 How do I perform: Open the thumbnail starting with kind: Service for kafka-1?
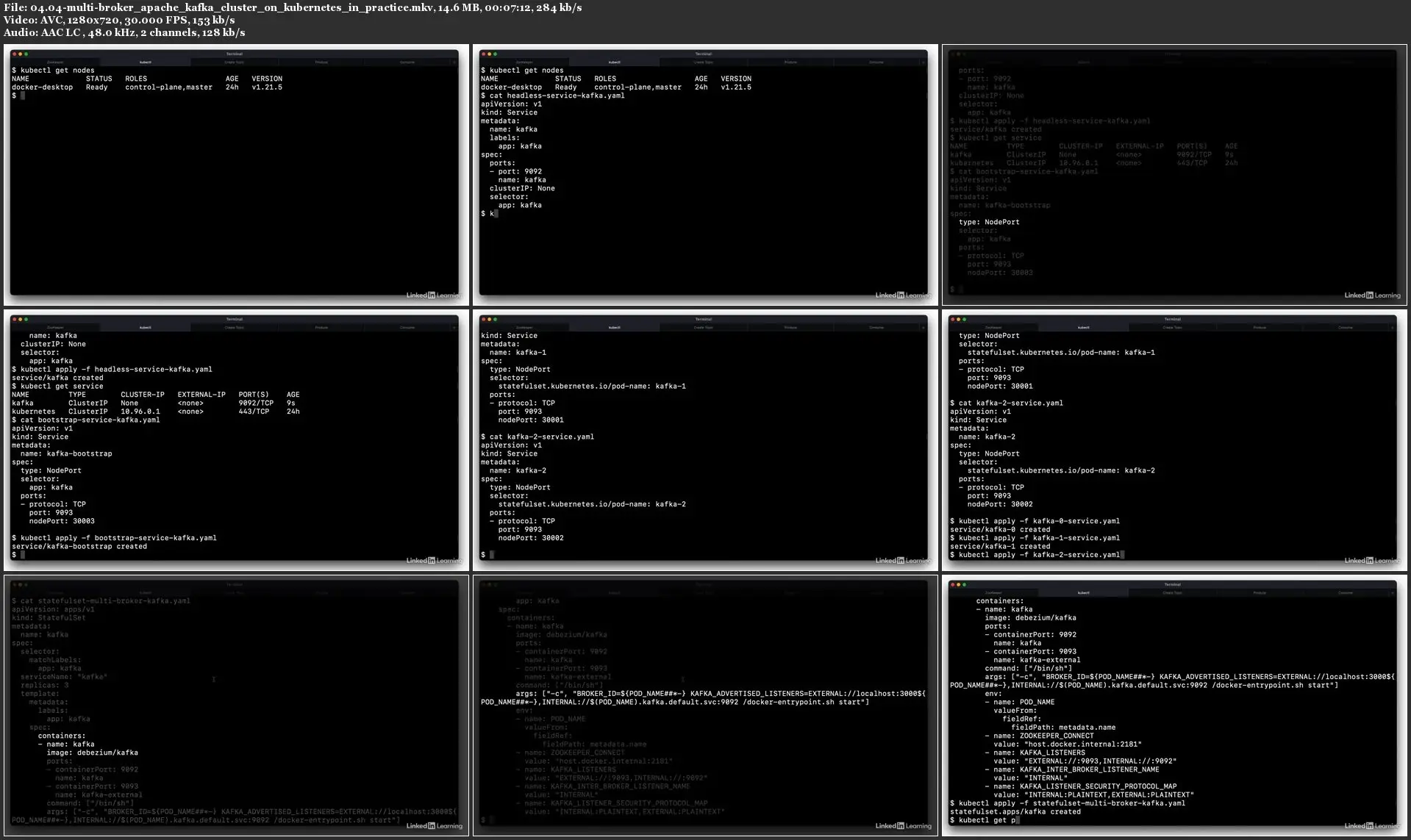pyautogui.click(x=704, y=440)
